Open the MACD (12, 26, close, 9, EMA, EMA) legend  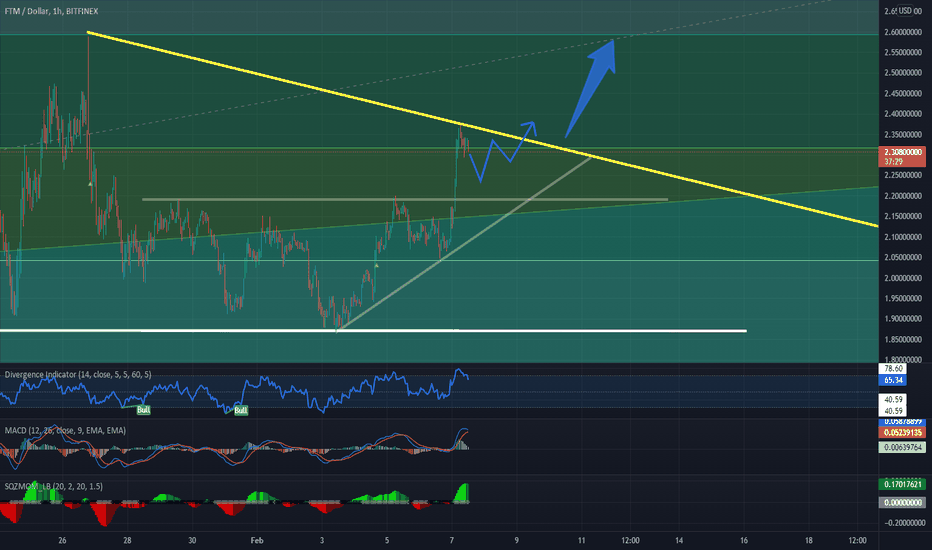click(x=65, y=430)
